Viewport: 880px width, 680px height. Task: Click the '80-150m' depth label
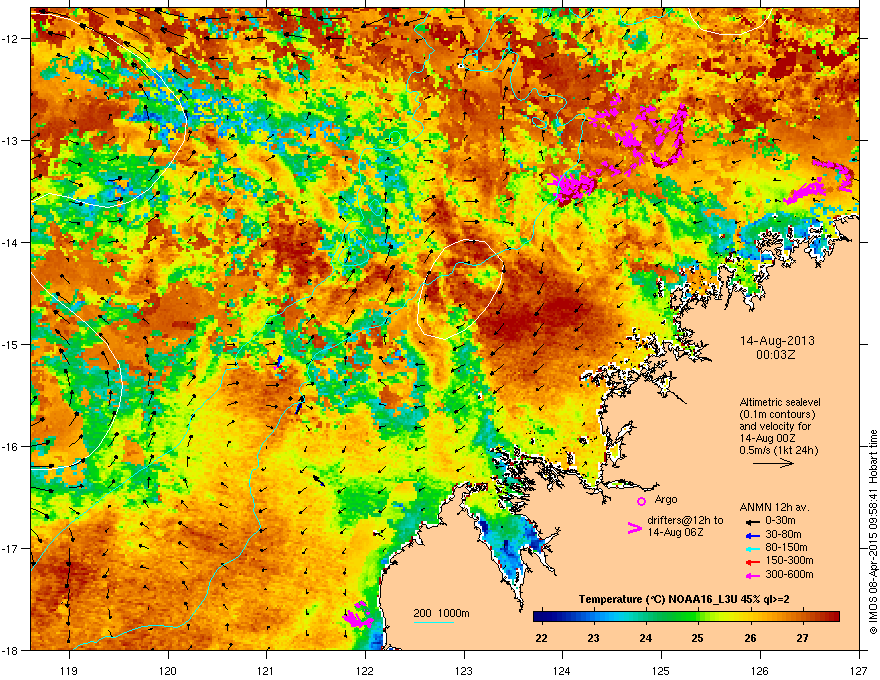tap(786, 548)
